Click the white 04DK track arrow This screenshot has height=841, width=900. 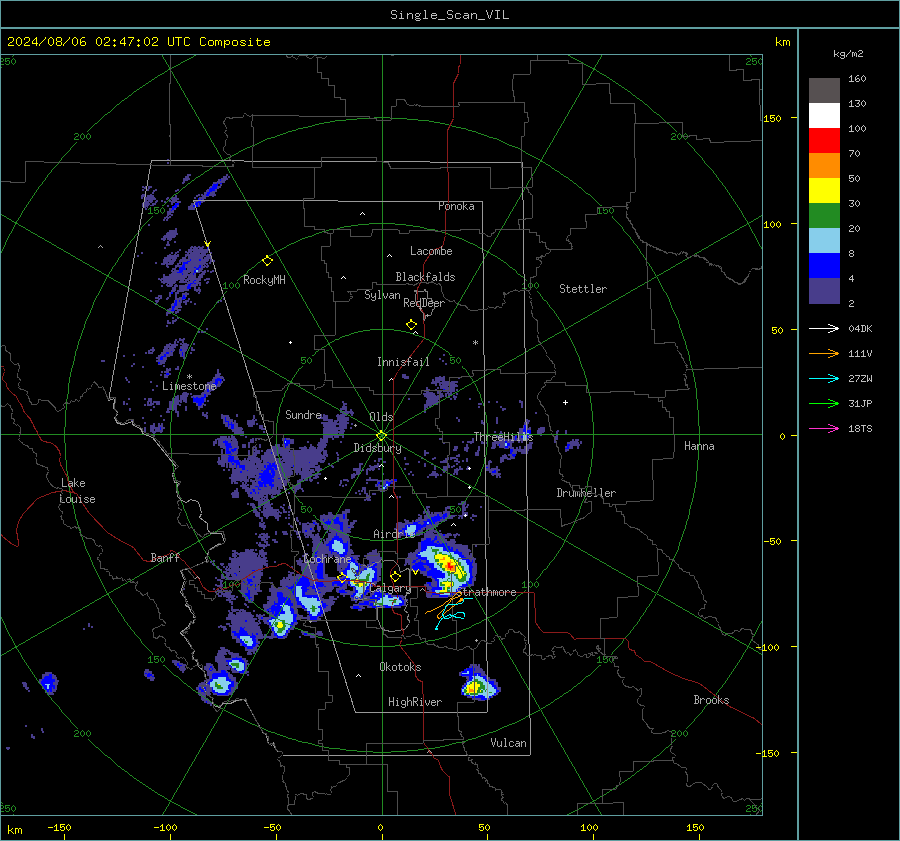point(824,328)
